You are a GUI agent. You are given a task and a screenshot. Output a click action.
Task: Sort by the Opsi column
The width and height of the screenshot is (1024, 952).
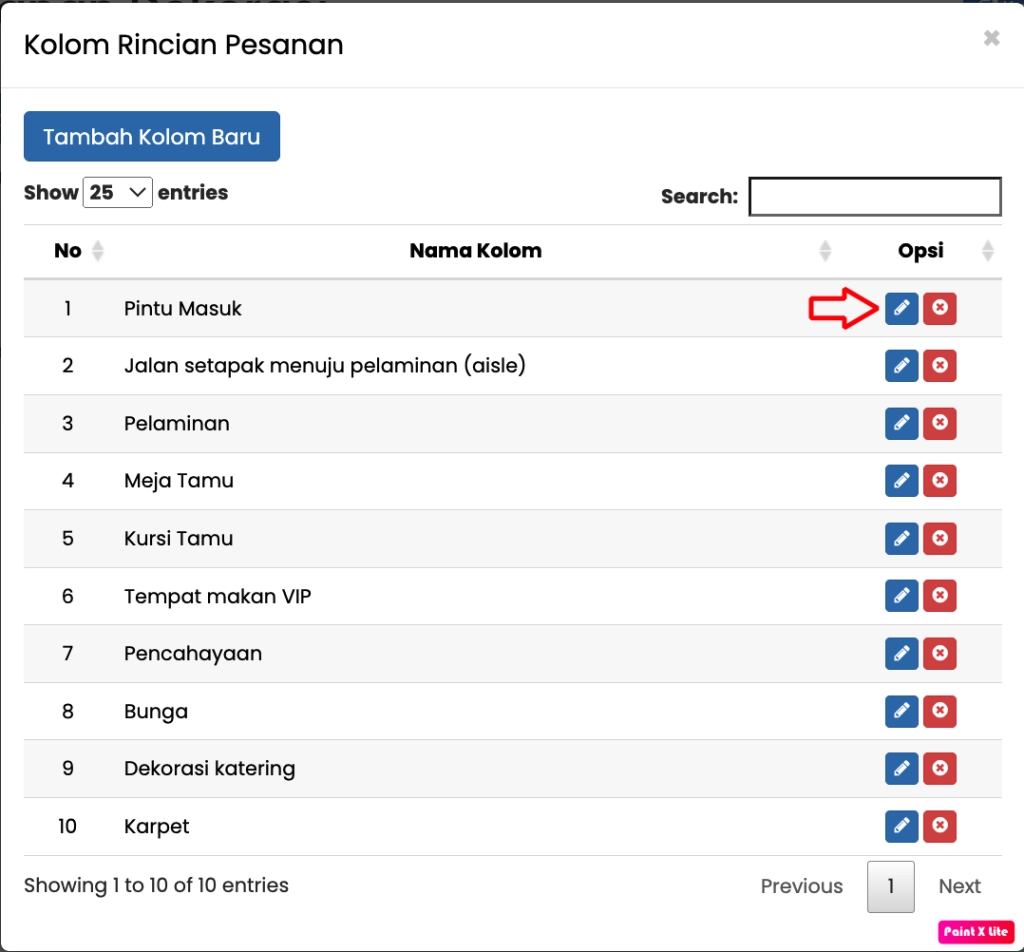(x=921, y=251)
